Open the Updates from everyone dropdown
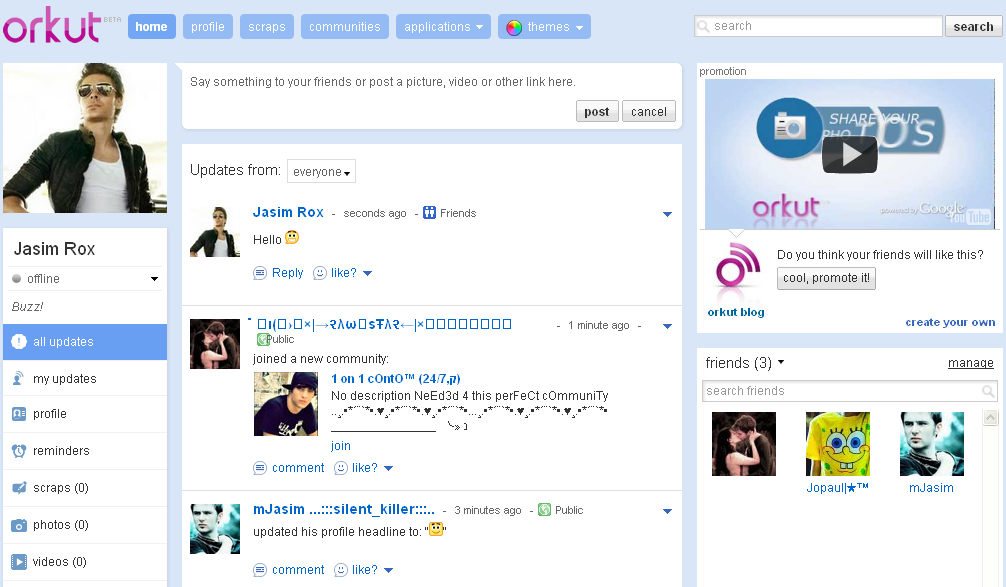1006x587 pixels. click(321, 171)
